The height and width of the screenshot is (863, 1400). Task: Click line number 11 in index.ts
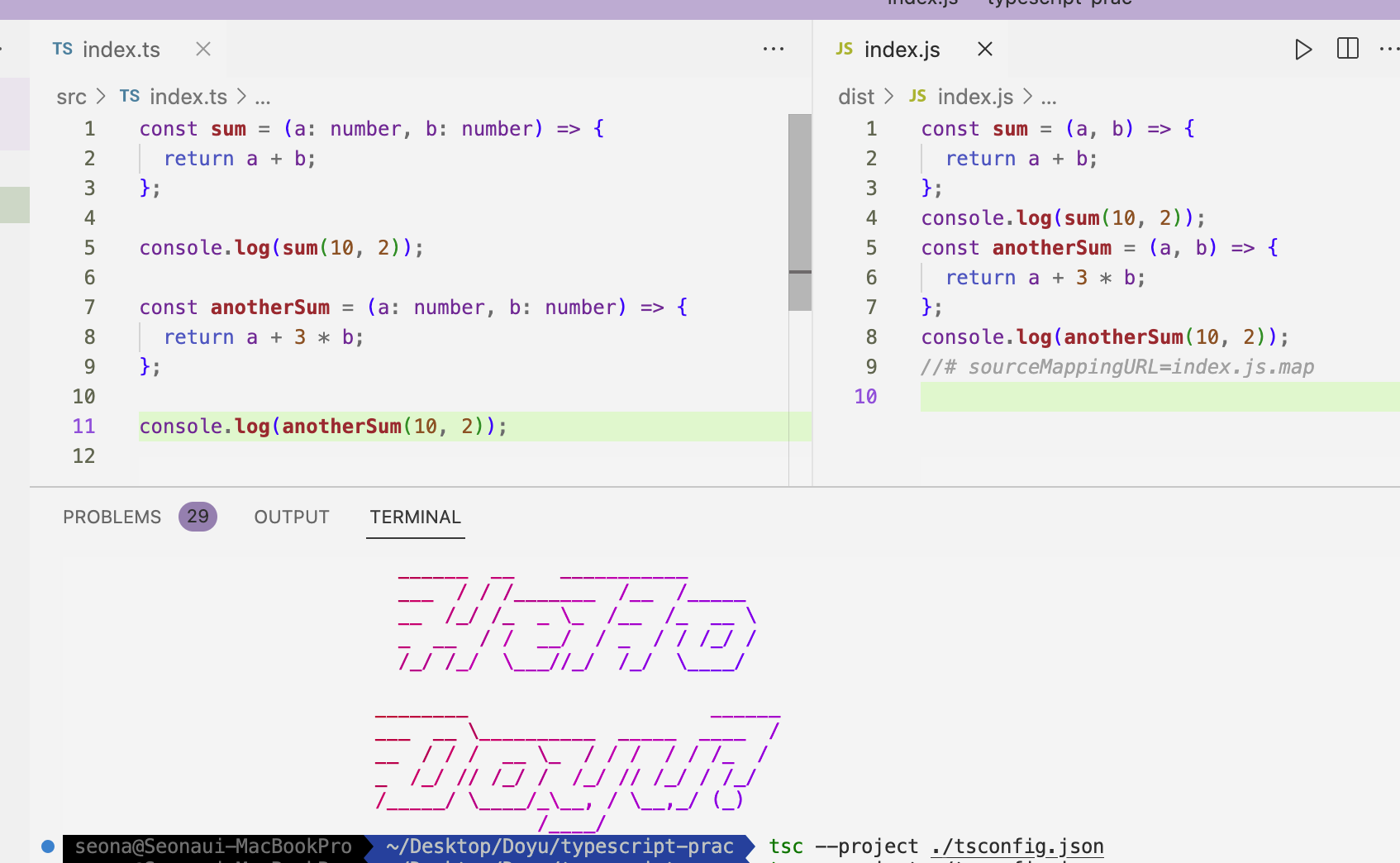[x=84, y=427]
